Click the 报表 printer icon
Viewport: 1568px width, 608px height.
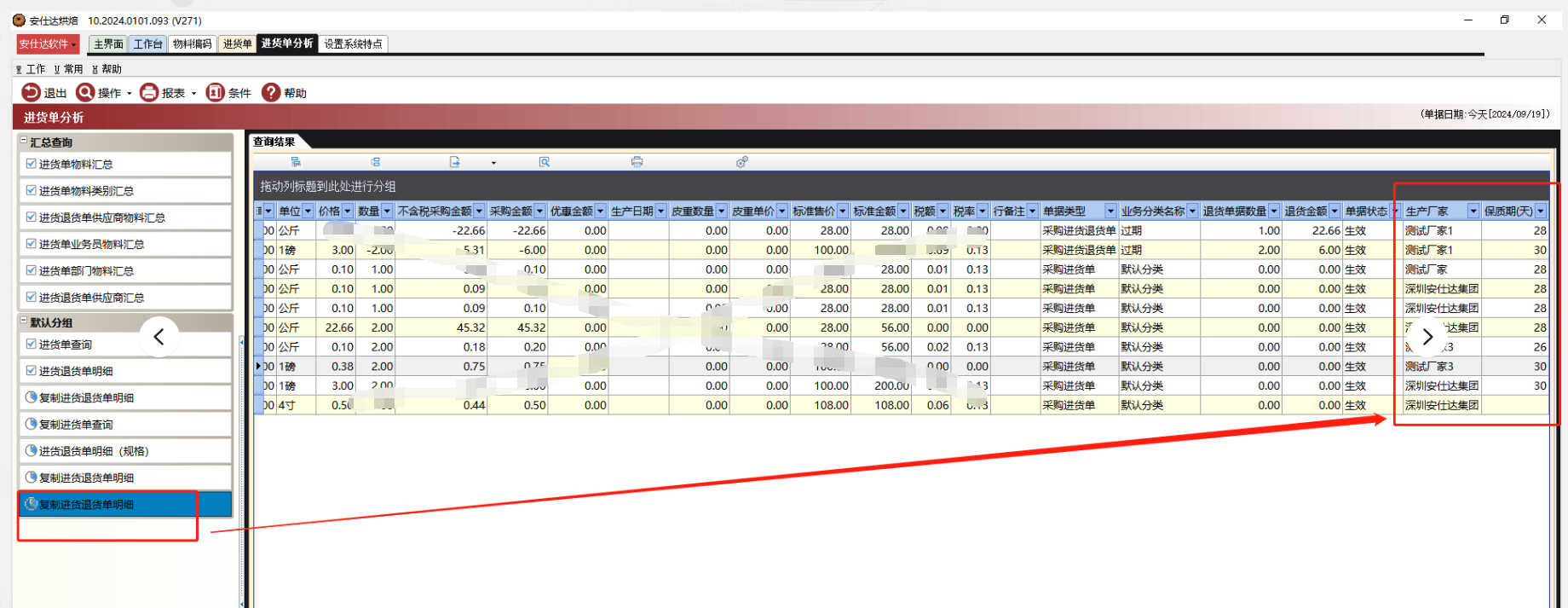(x=149, y=92)
